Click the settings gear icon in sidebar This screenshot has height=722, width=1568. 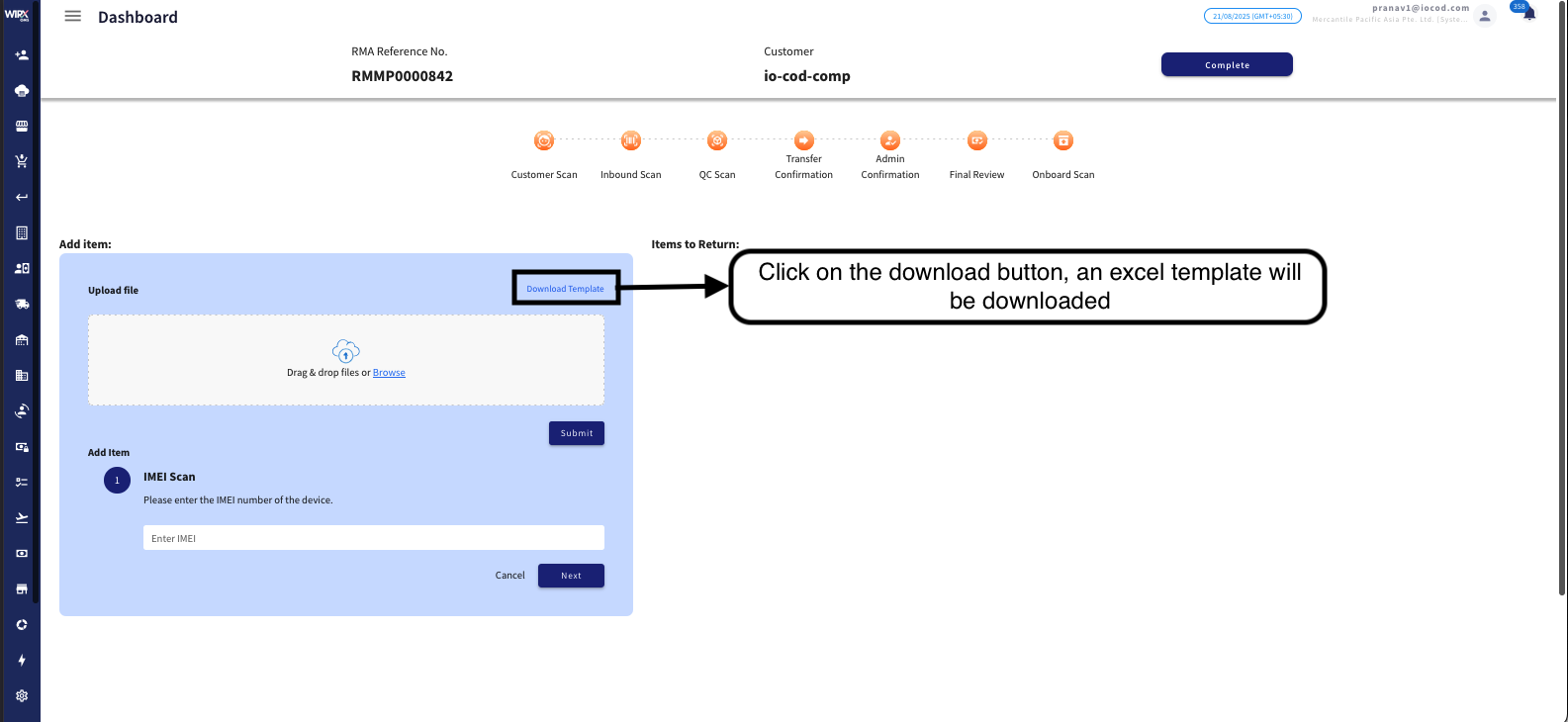click(22, 696)
